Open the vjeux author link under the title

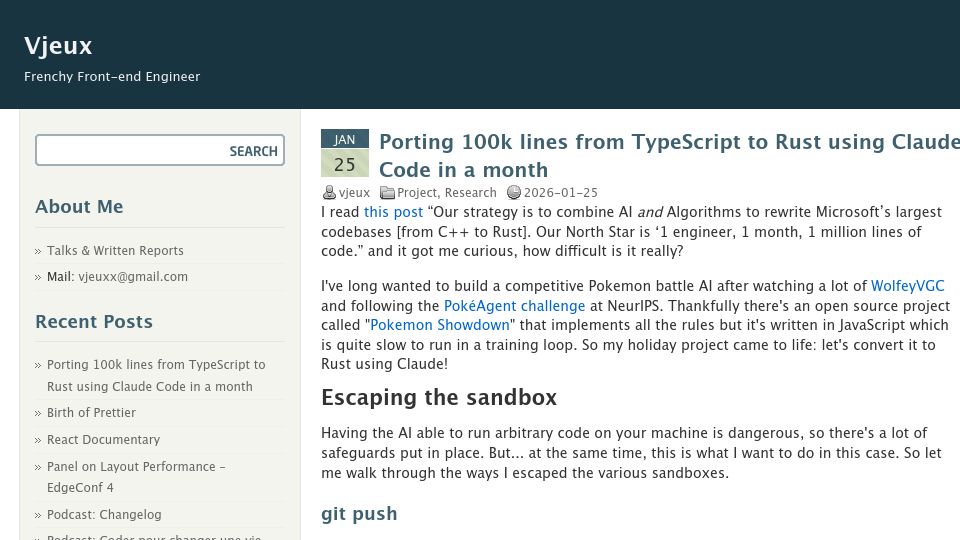(x=354, y=192)
